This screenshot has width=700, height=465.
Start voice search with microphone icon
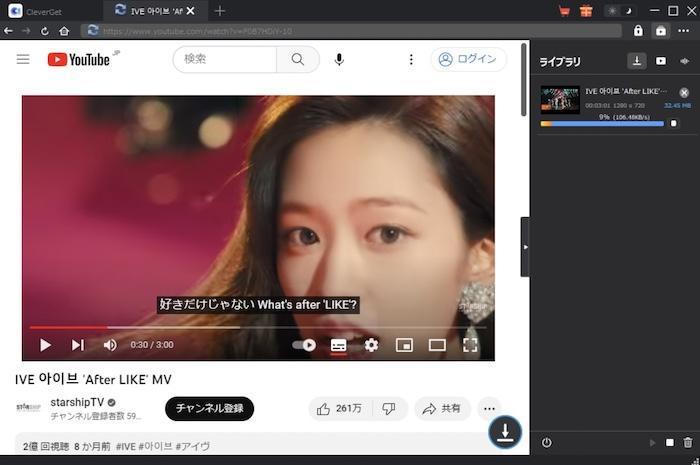pyautogui.click(x=339, y=59)
